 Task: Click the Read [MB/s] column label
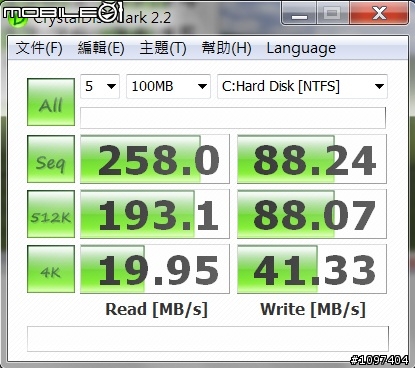click(x=156, y=309)
